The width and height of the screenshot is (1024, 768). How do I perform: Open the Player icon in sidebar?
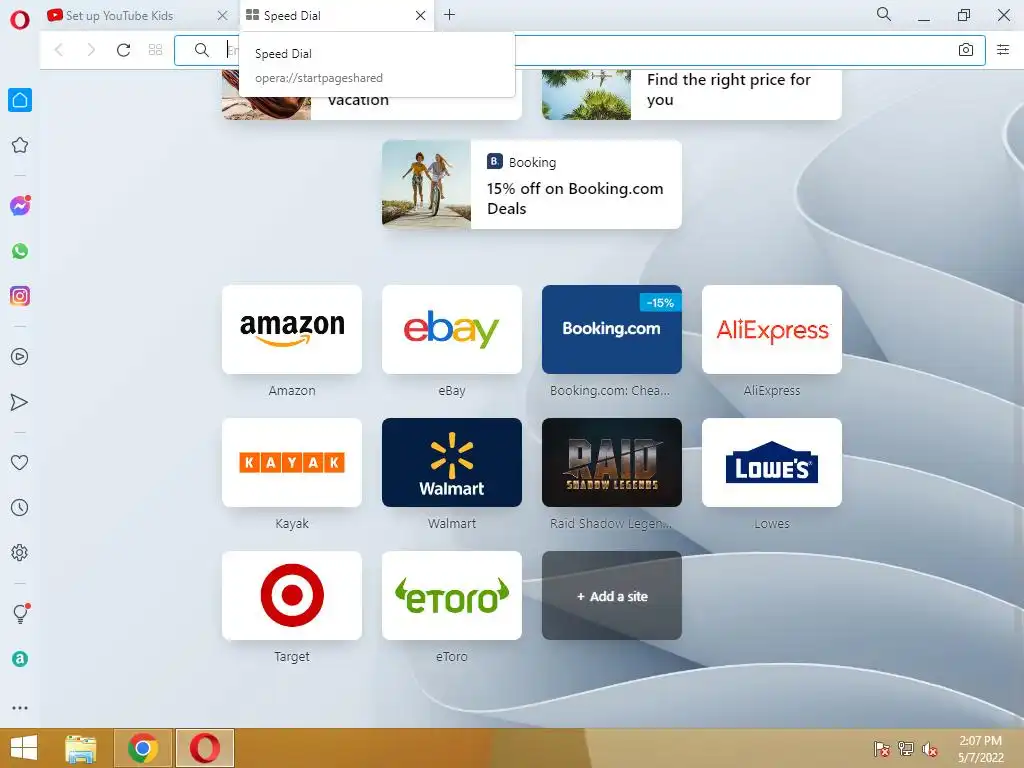click(x=20, y=357)
